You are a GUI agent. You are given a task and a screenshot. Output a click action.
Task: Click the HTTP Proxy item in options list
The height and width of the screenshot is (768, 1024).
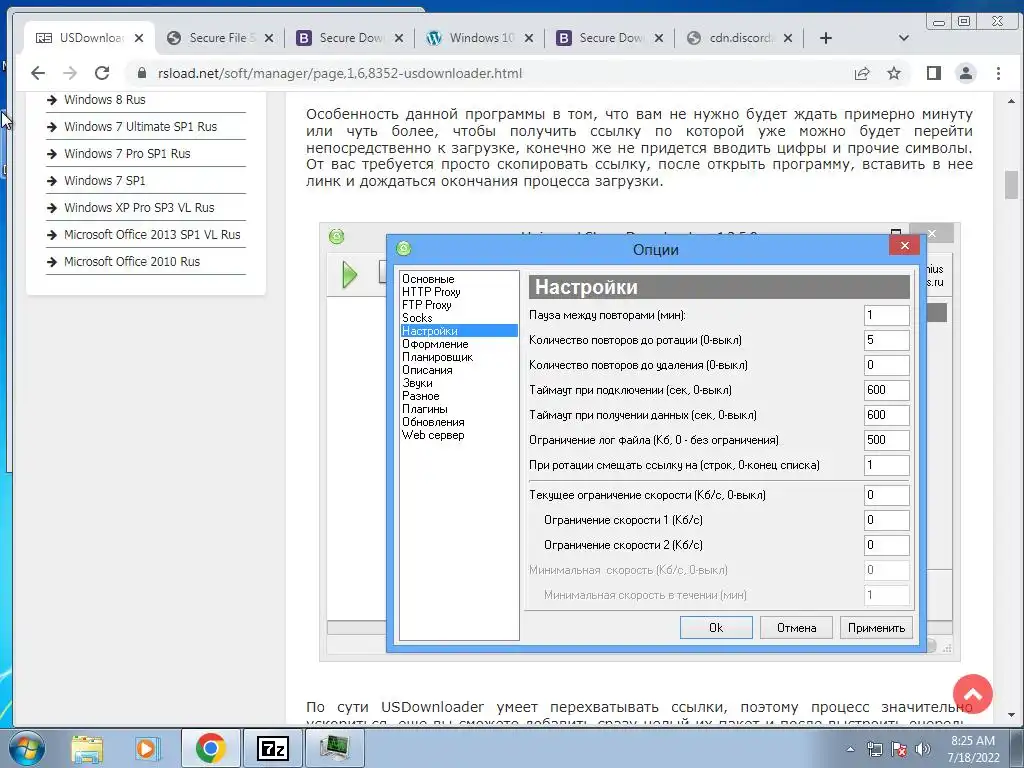click(x=431, y=292)
